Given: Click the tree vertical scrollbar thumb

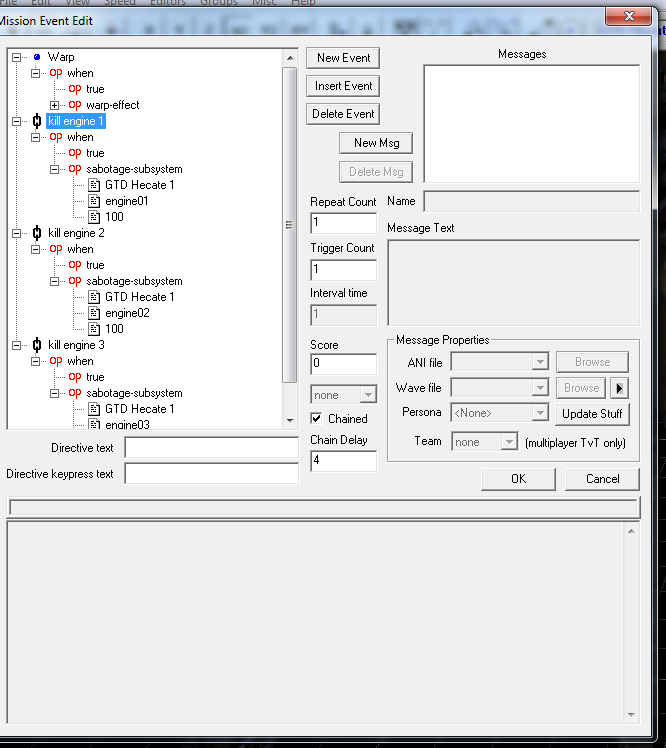Looking at the screenshot, I should 290,225.
